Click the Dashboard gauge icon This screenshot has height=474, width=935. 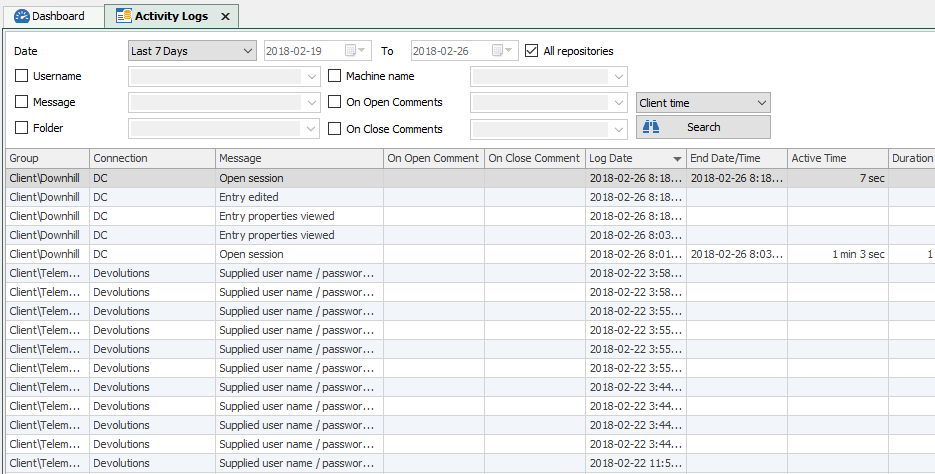tap(21, 16)
